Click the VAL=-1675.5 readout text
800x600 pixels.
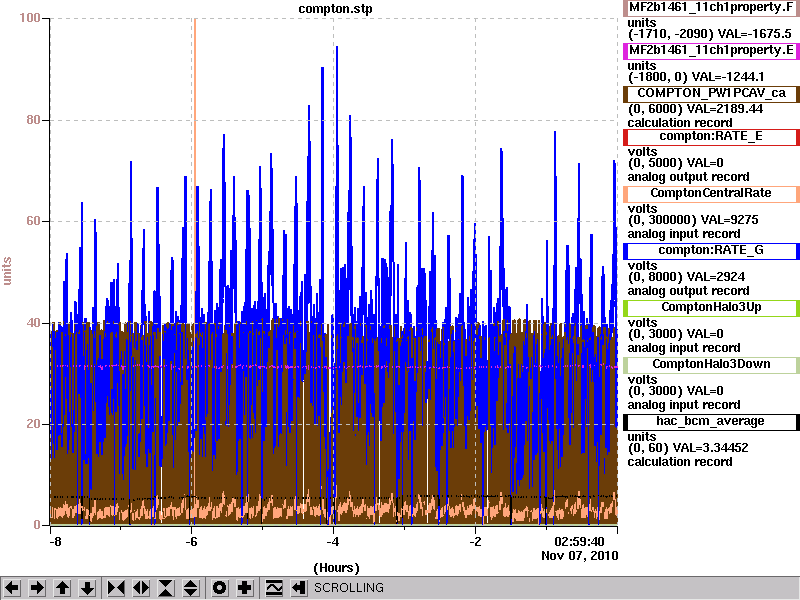[x=755, y=34]
